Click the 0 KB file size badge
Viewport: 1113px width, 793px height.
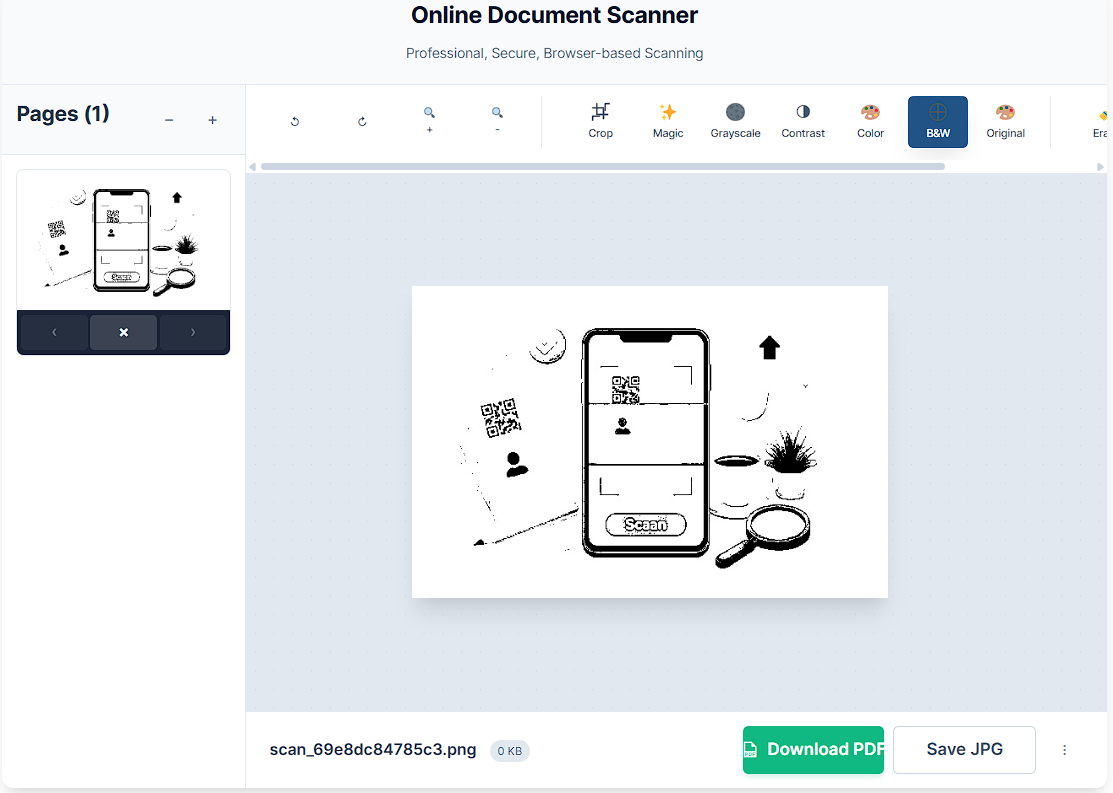click(510, 751)
